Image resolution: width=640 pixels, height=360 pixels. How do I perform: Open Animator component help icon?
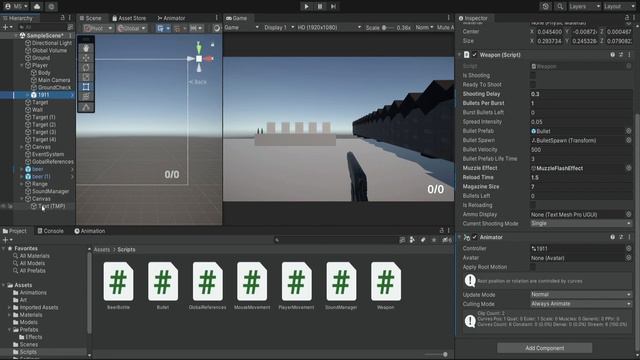[612, 237]
